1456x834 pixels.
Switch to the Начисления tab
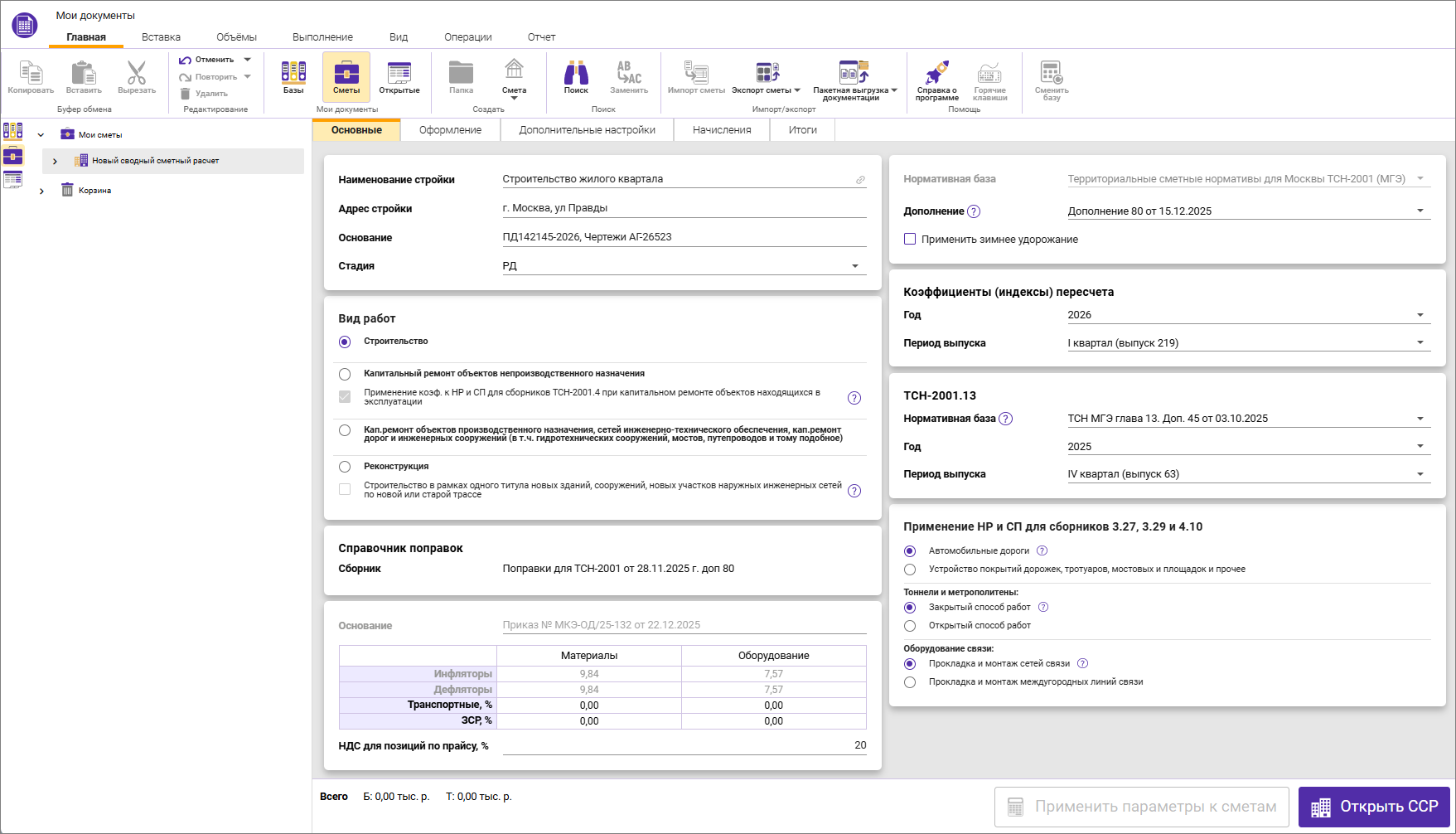tap(722, 130)
